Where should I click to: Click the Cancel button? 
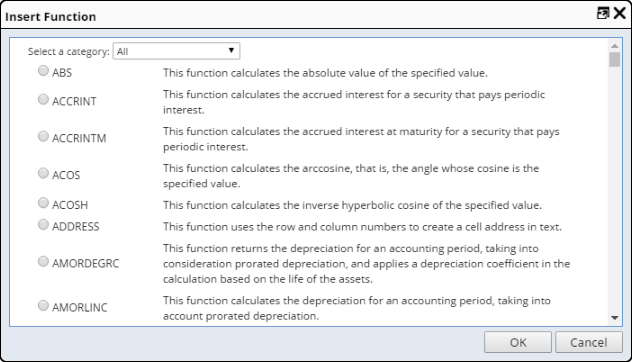(x=588, y=342)
